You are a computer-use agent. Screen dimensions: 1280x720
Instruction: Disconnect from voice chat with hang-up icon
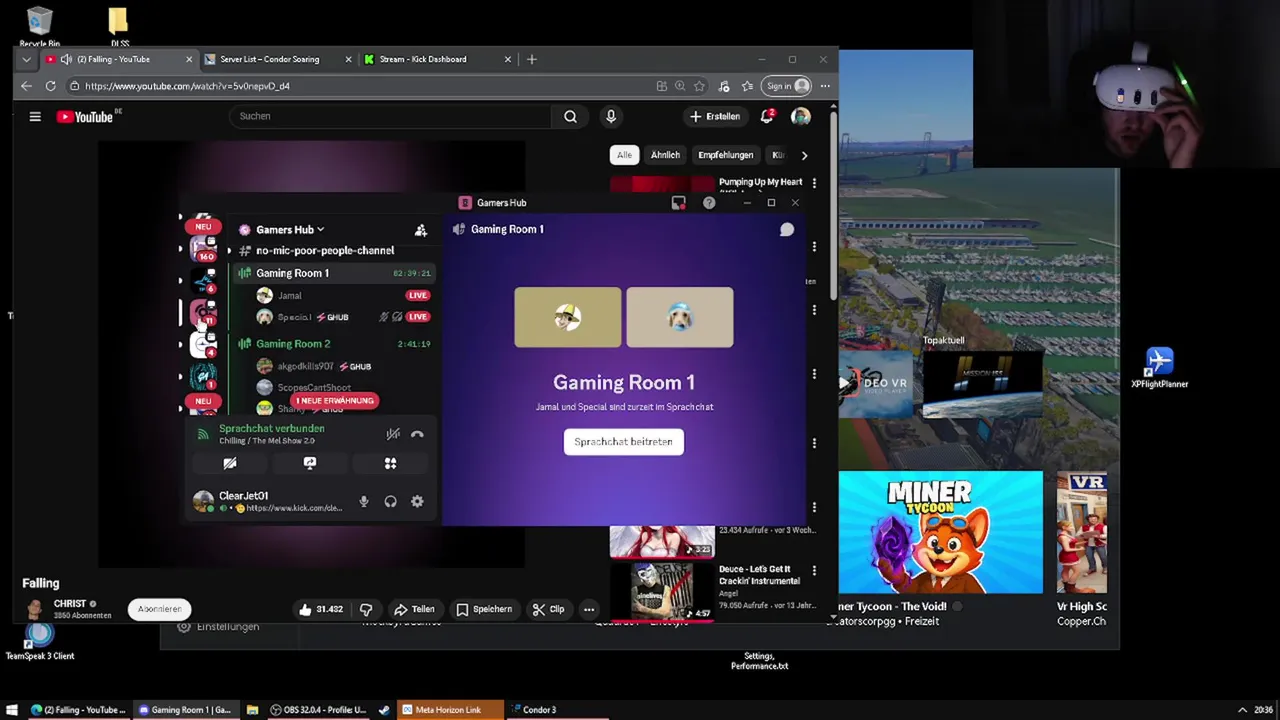click(x=417, y=434)
